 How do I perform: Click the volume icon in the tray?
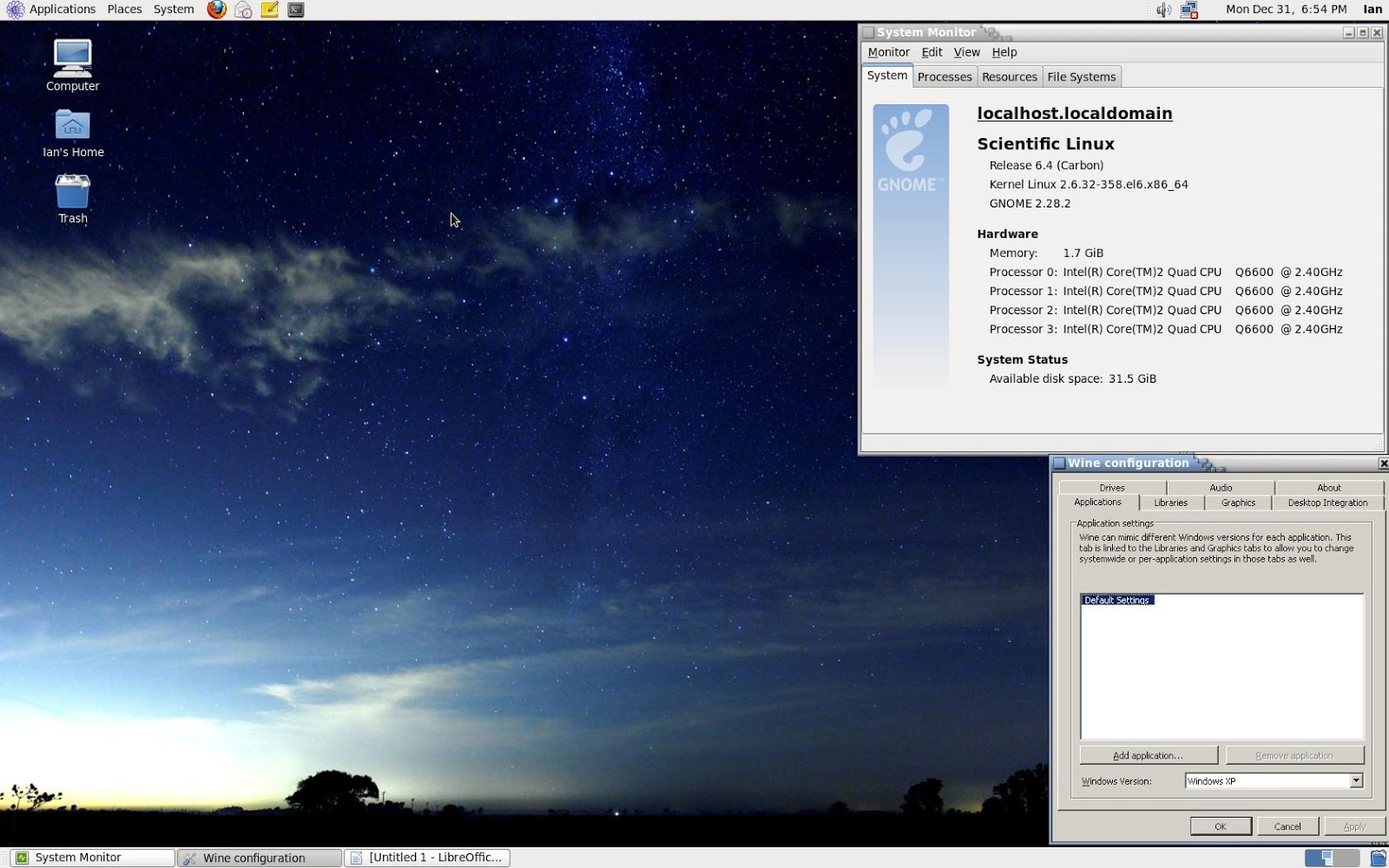[x=1164, y=10]
